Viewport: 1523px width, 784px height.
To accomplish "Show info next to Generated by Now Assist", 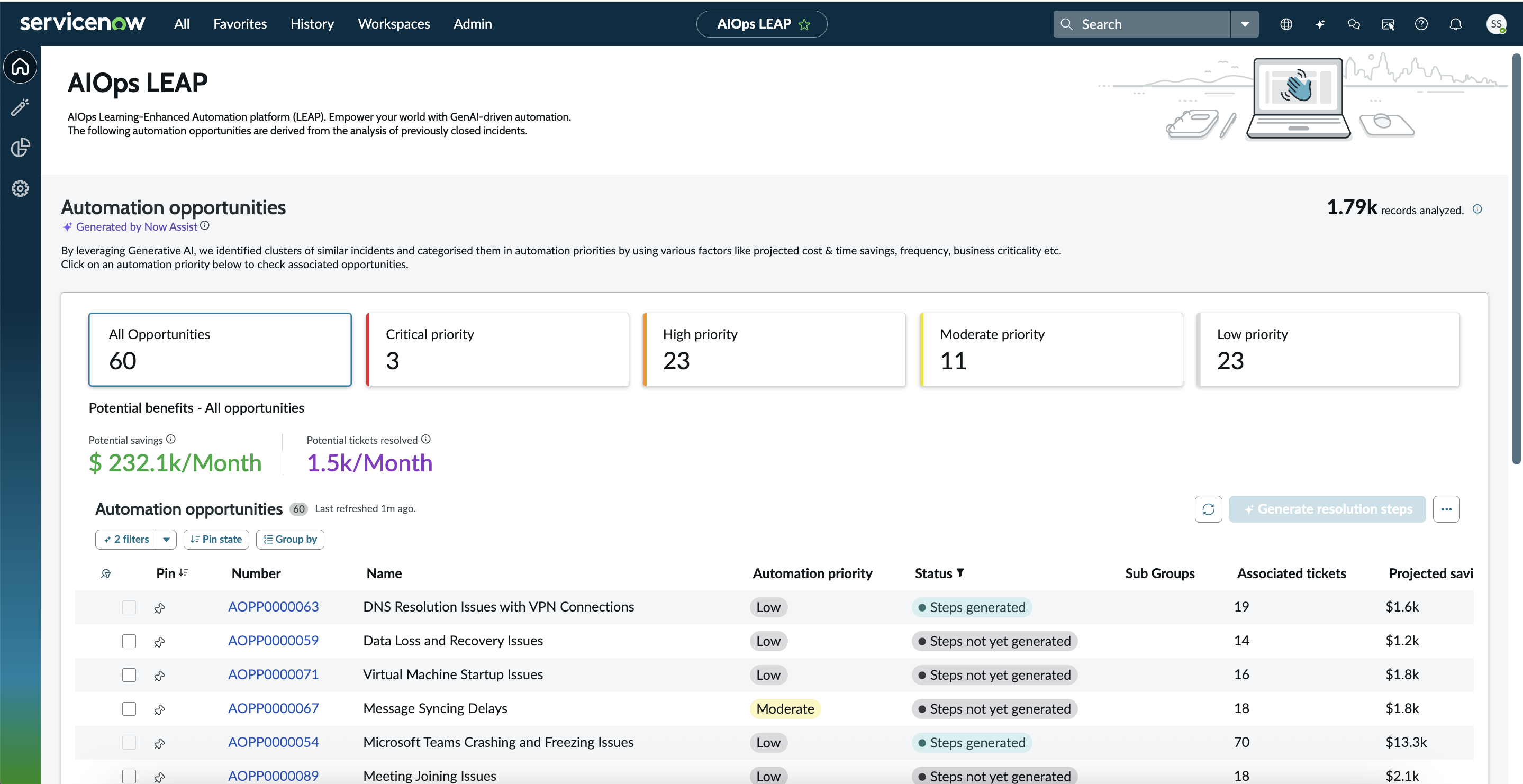I will tap(205, 225).
